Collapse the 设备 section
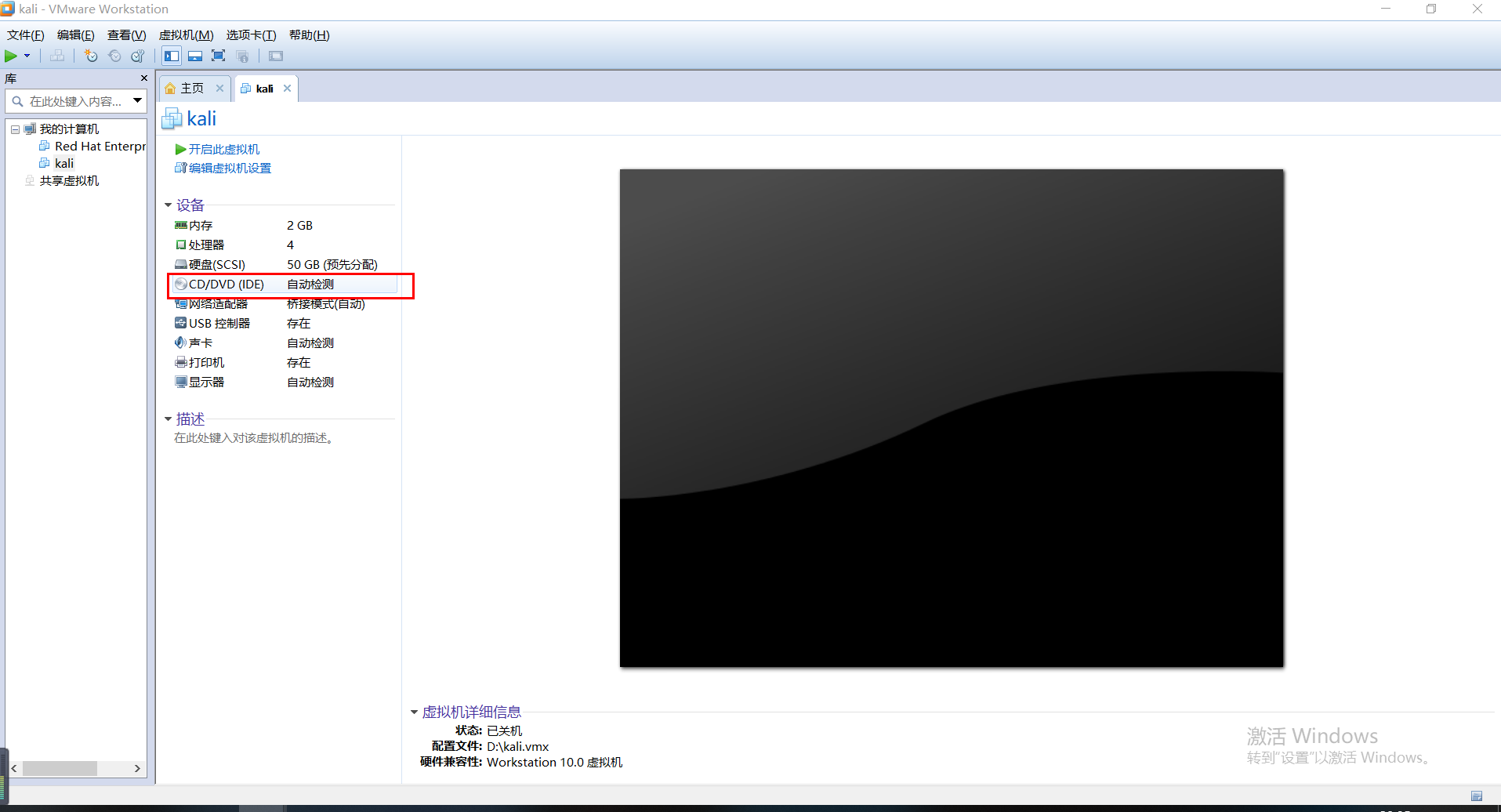Image resolution: width=1501 pixels, height=812 pixels. [x=168, y=205]
